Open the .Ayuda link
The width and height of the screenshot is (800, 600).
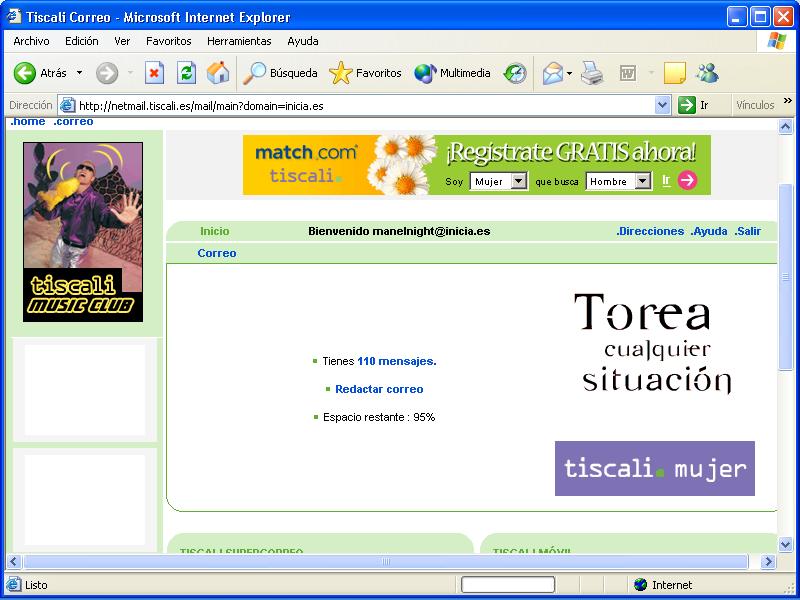click(709, 231)
